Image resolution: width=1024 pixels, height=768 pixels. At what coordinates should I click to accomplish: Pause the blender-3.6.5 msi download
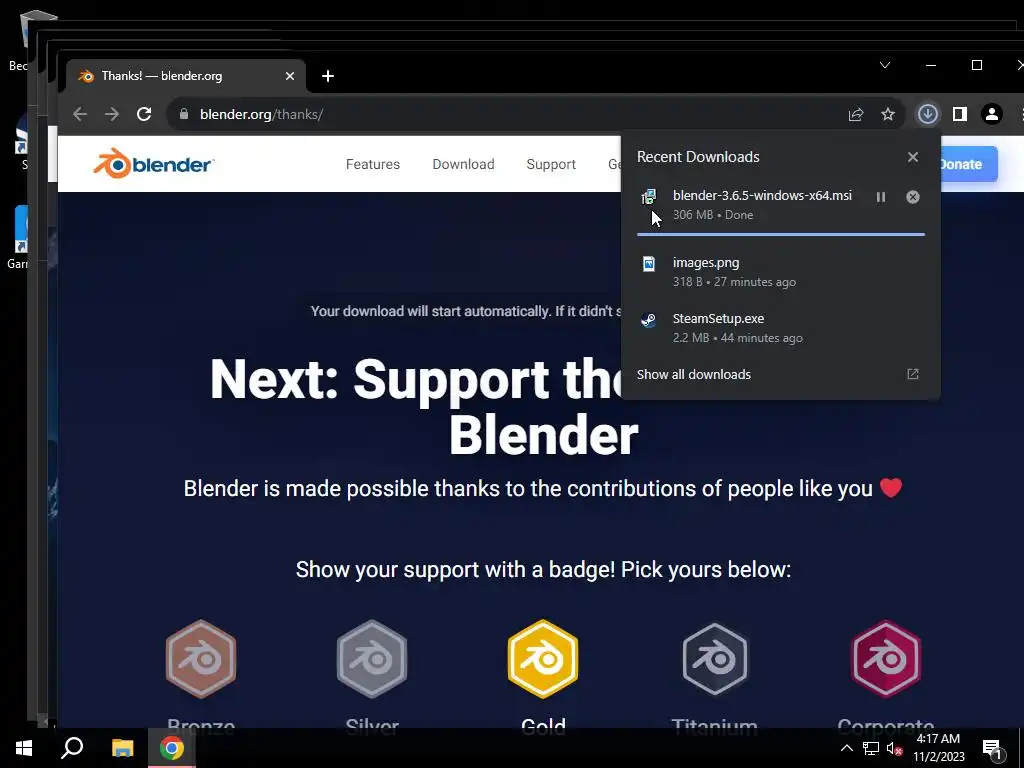pos(881,197)
